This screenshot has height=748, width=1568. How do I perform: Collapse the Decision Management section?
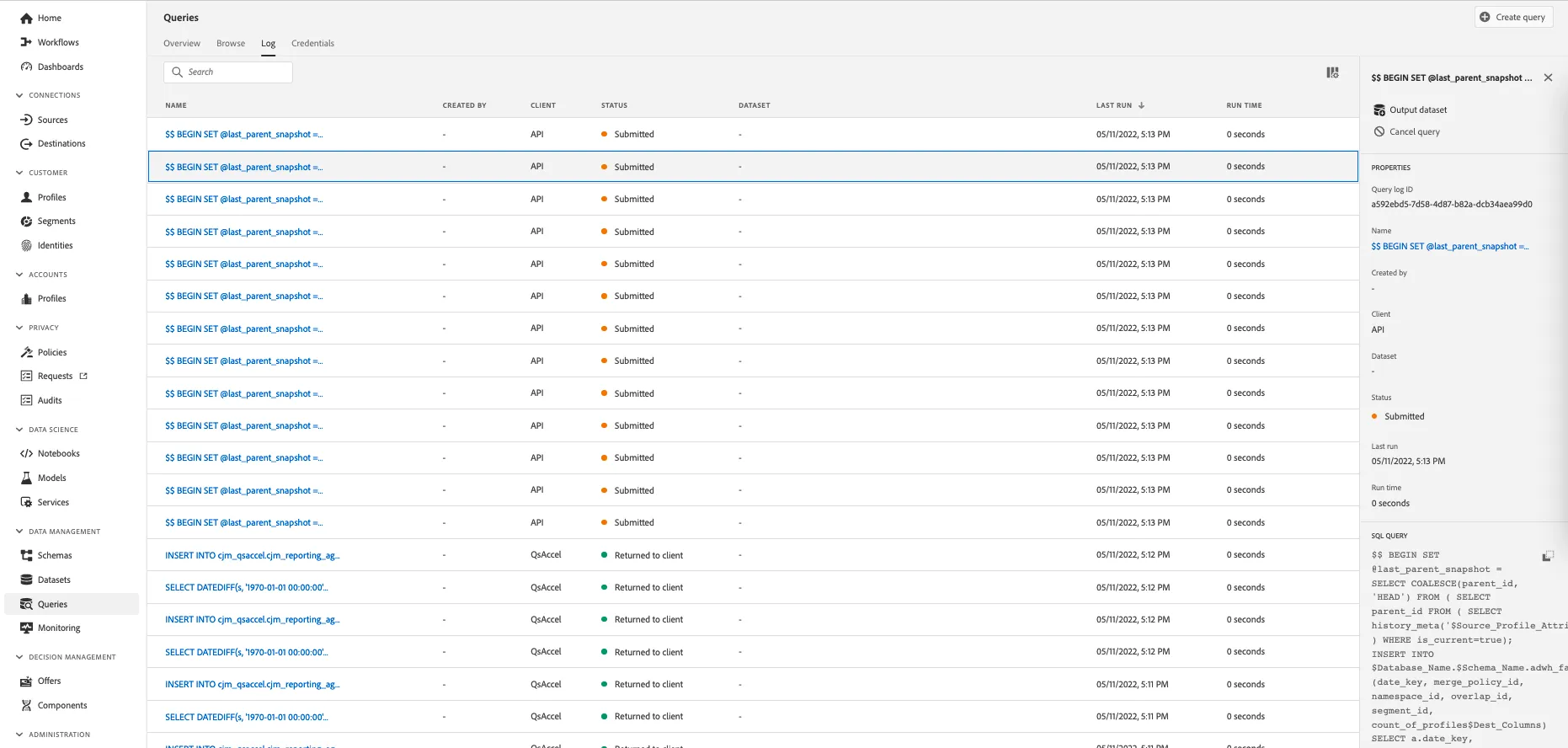coord(19,657)
